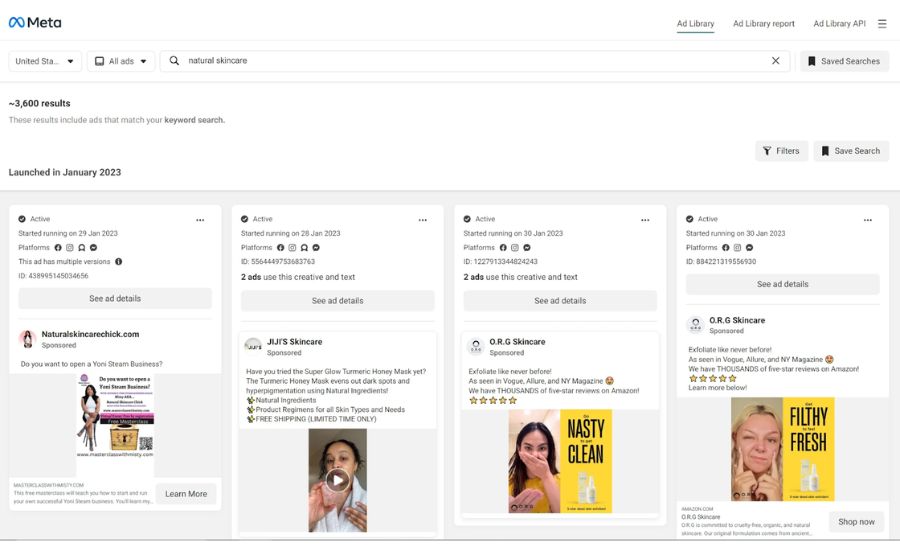Click the Shop now button

(x=856, y=522)
